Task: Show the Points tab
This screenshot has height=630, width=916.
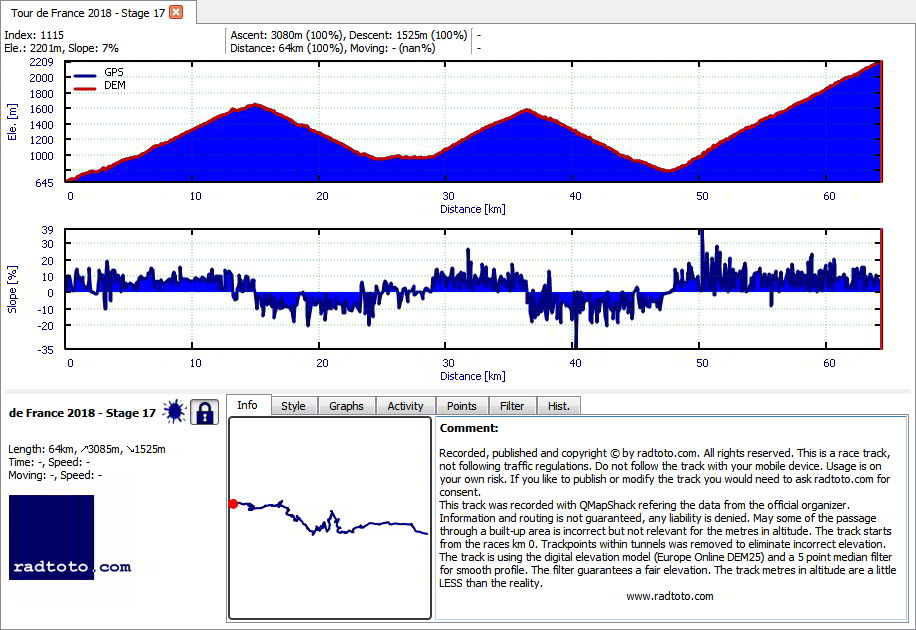Action: coord(462,406)
